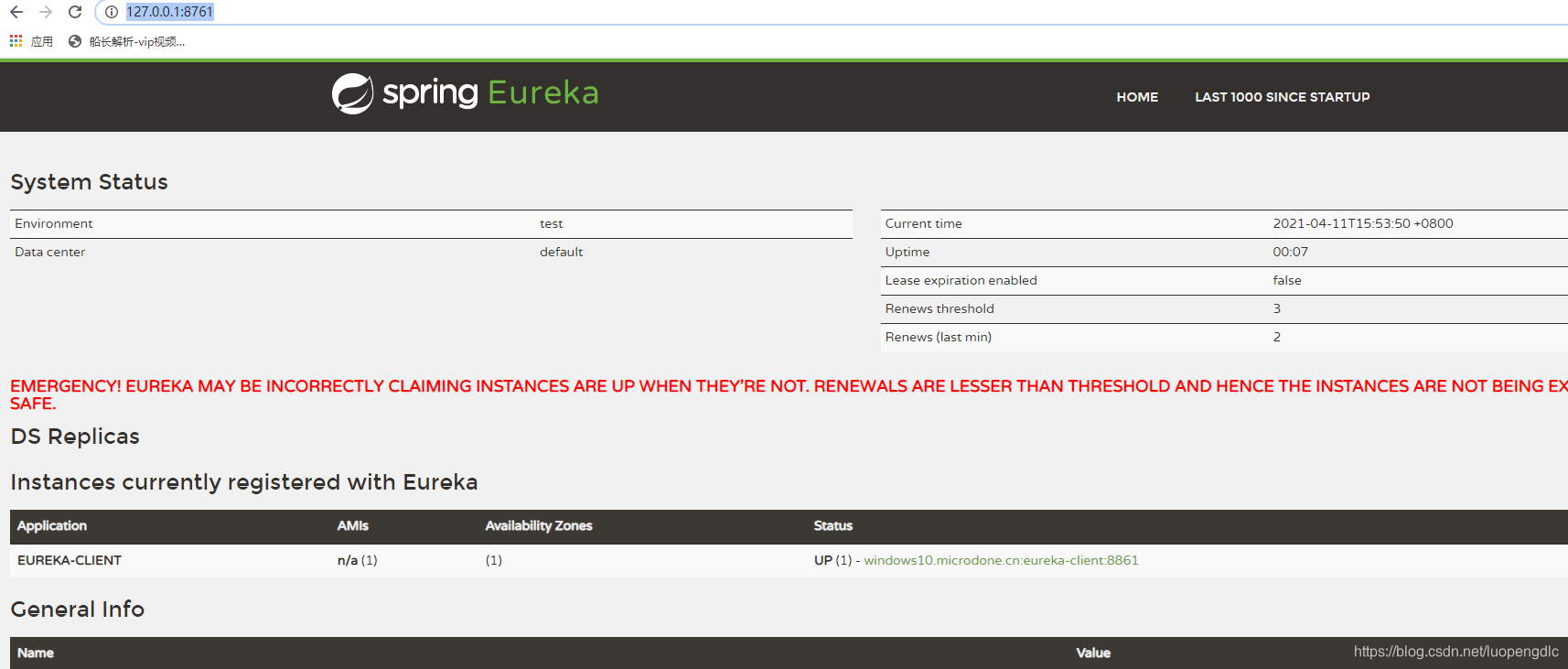This screenshot has height=669, width=1568.
Task: Click the AMIs column header
Action: coord(352,525)
